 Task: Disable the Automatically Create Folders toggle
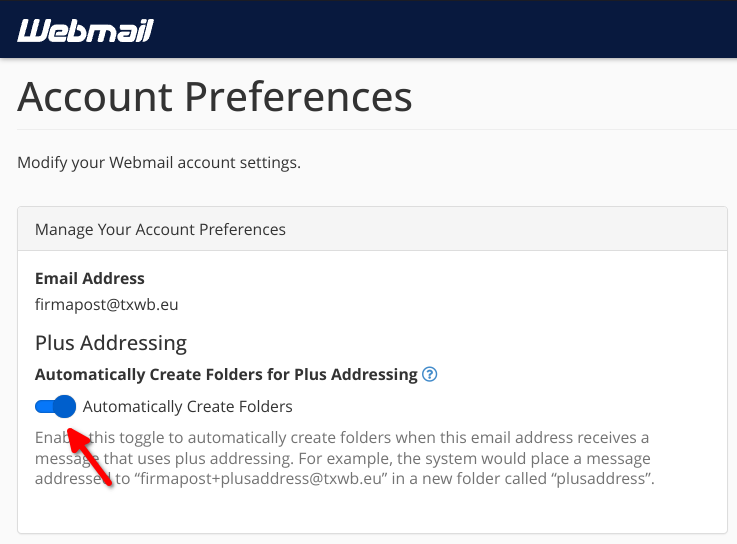click(x=56, y=407)
